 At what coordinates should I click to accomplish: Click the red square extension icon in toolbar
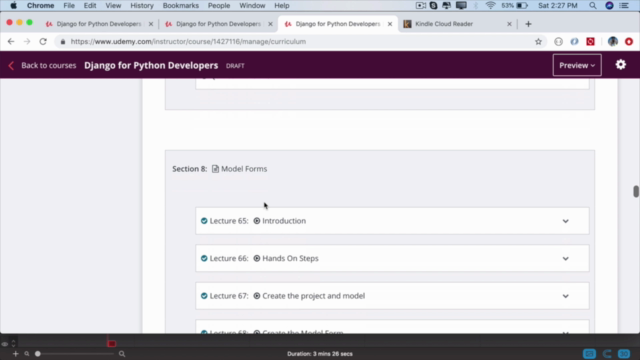[590, 42]
